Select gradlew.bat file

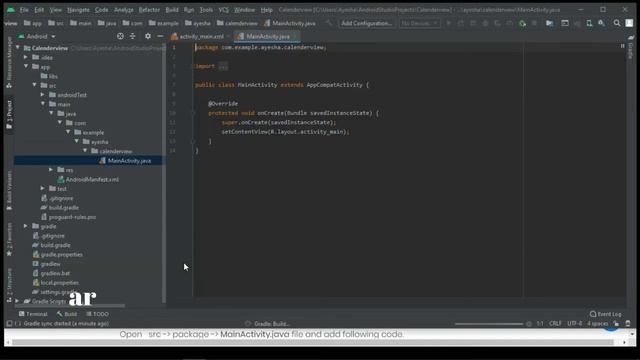click(x=55, y=273)
